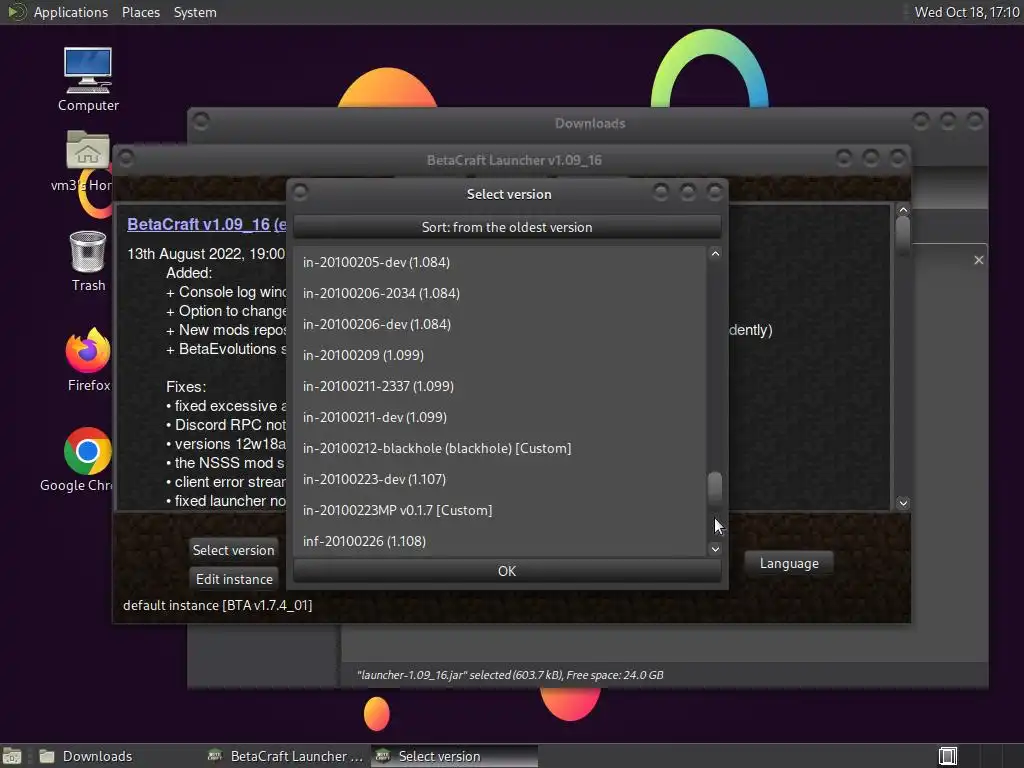This screenshot has height=768, width=1024.
Task: Confirm with the OK button
Action: [507, 571]
